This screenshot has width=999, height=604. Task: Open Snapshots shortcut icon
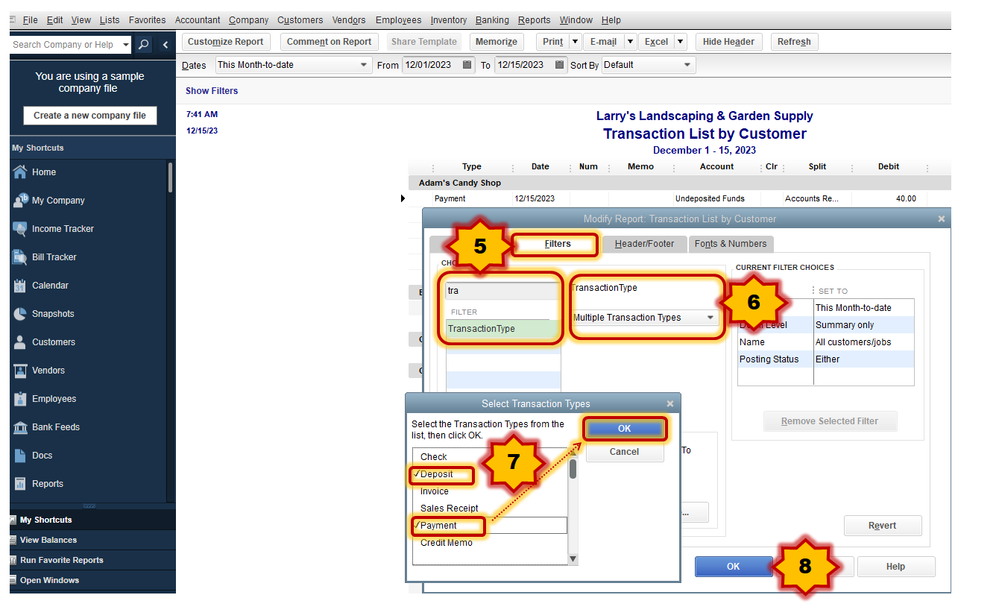(x=20, y=314)
